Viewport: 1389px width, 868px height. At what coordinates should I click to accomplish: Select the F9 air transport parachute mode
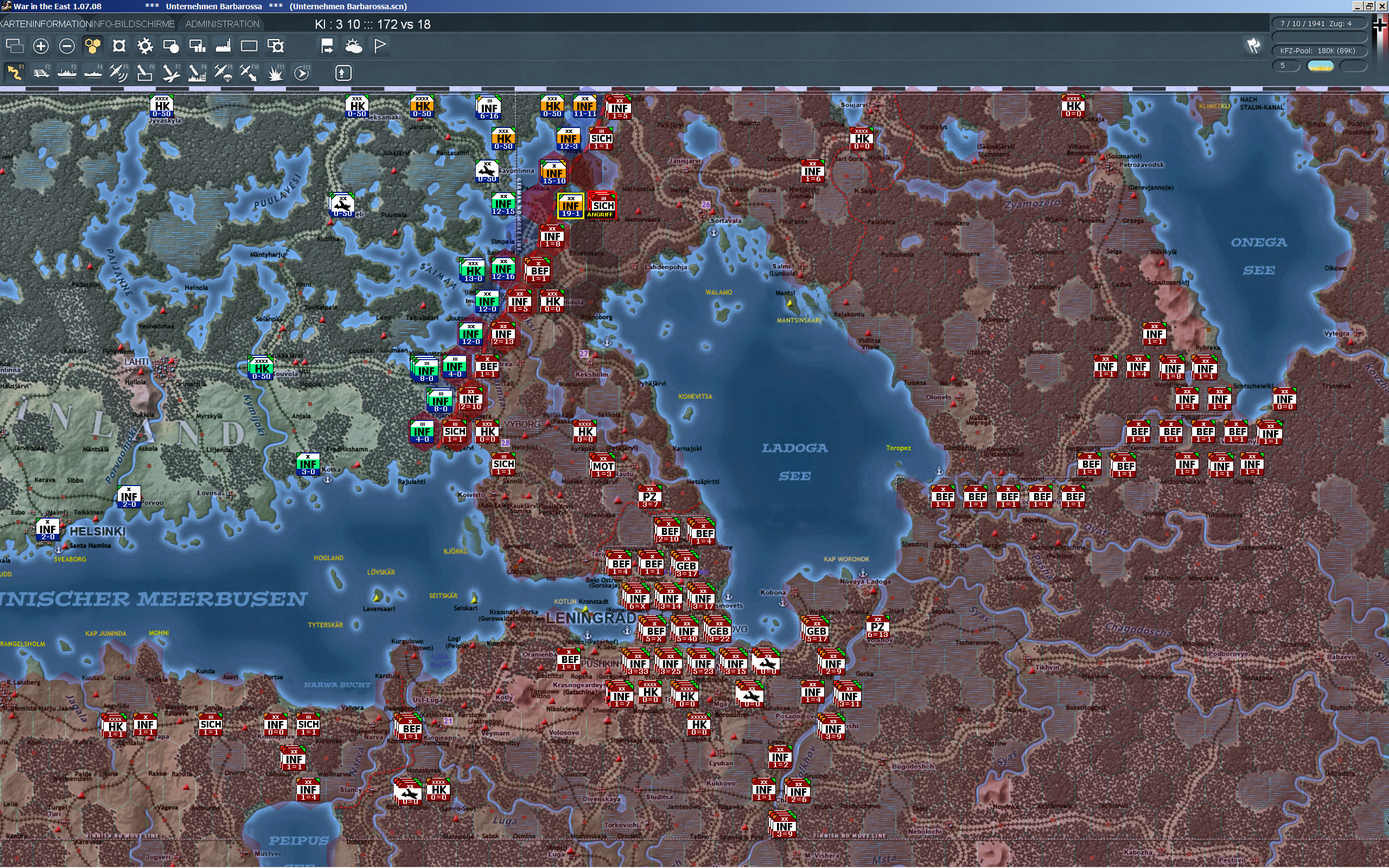[x=222, y=73]
